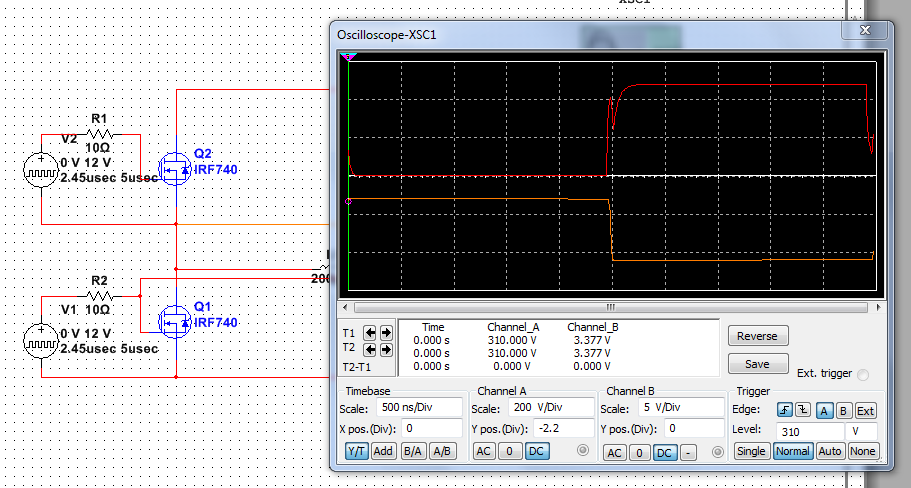Click the Q1 label in the schematic
The height and width of the screenshot is (488, 911).
(x=203, y=306)
